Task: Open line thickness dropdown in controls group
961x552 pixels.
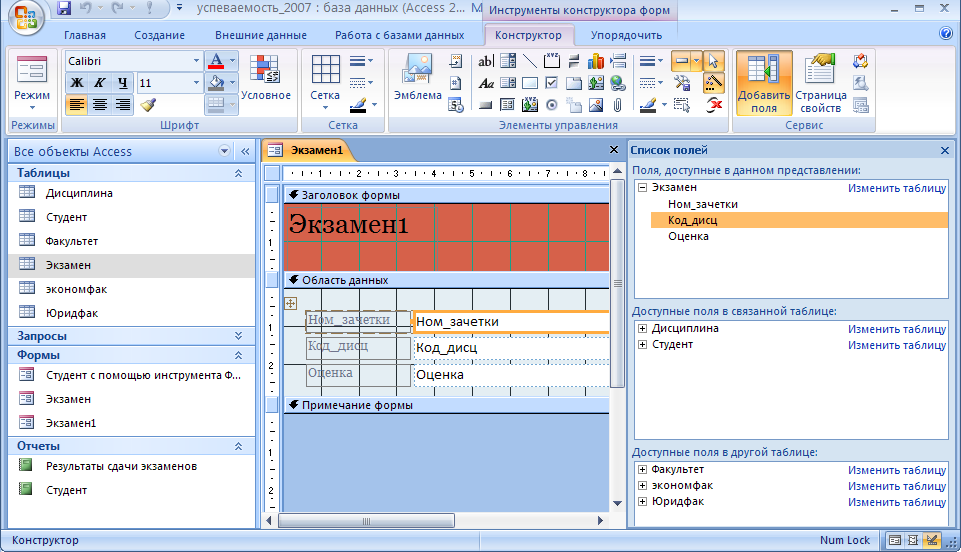Action: tap(651, 61)
